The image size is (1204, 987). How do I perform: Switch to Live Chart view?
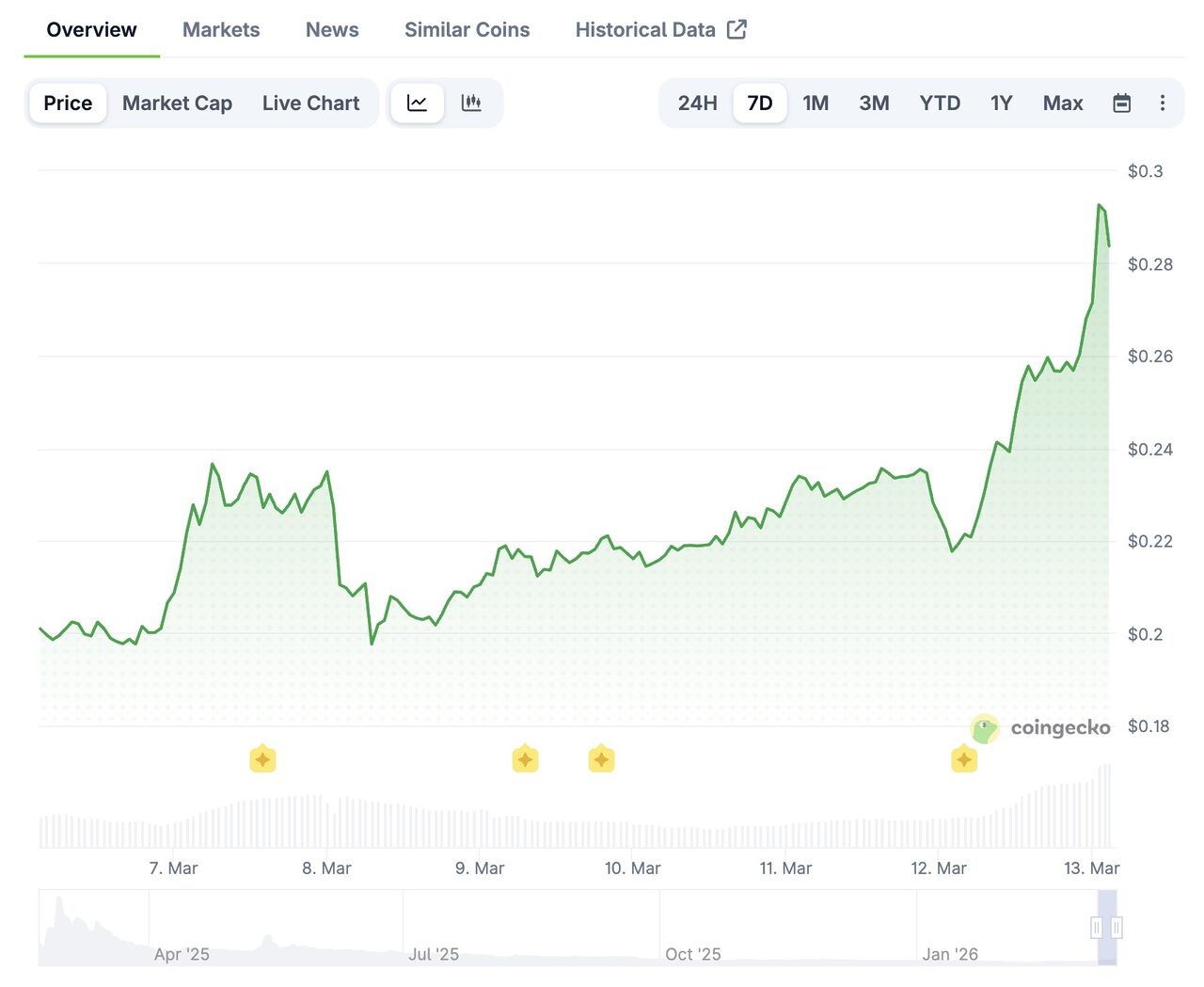(x=310, y=103)
